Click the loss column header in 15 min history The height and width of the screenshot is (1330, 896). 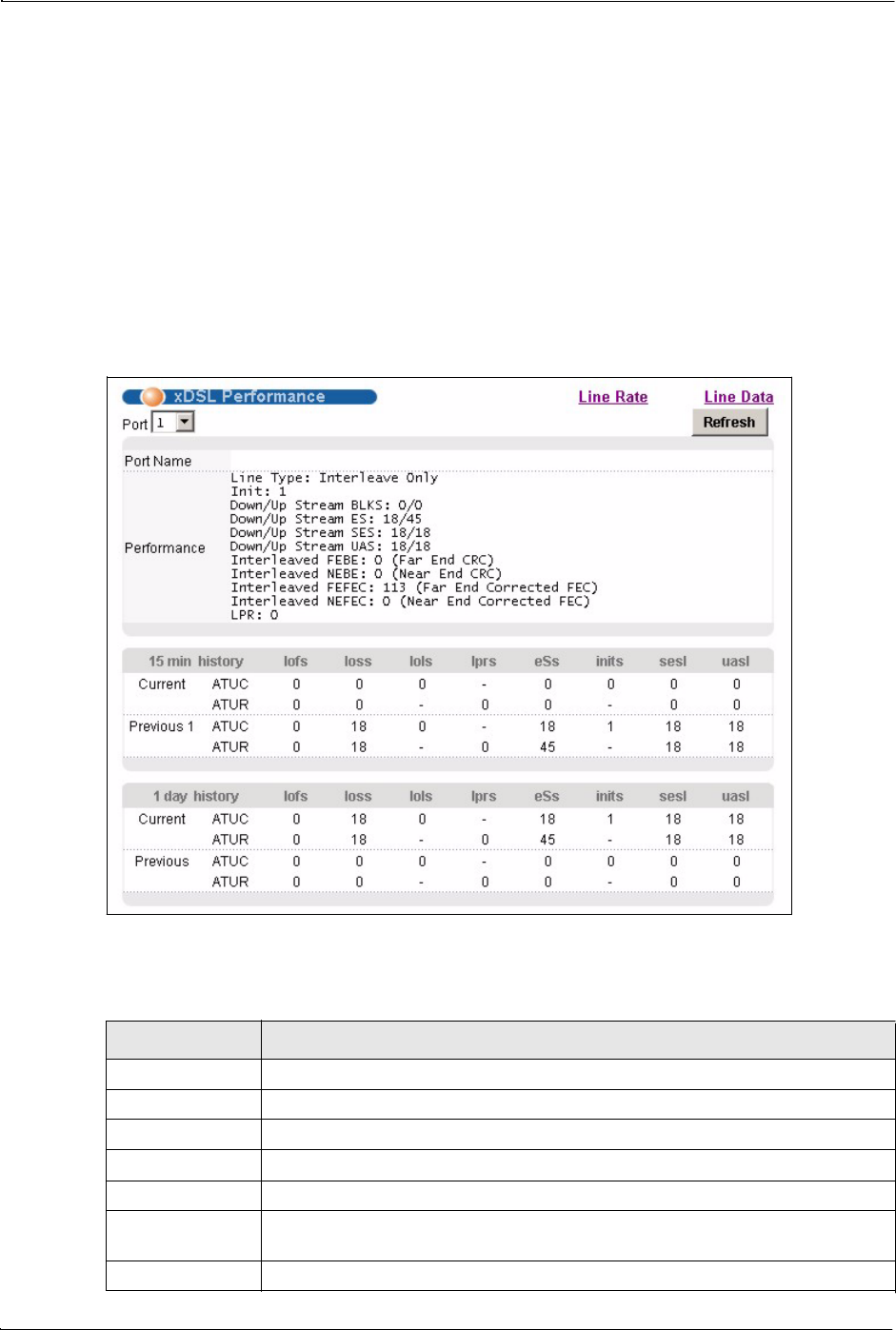pos(358,661)
